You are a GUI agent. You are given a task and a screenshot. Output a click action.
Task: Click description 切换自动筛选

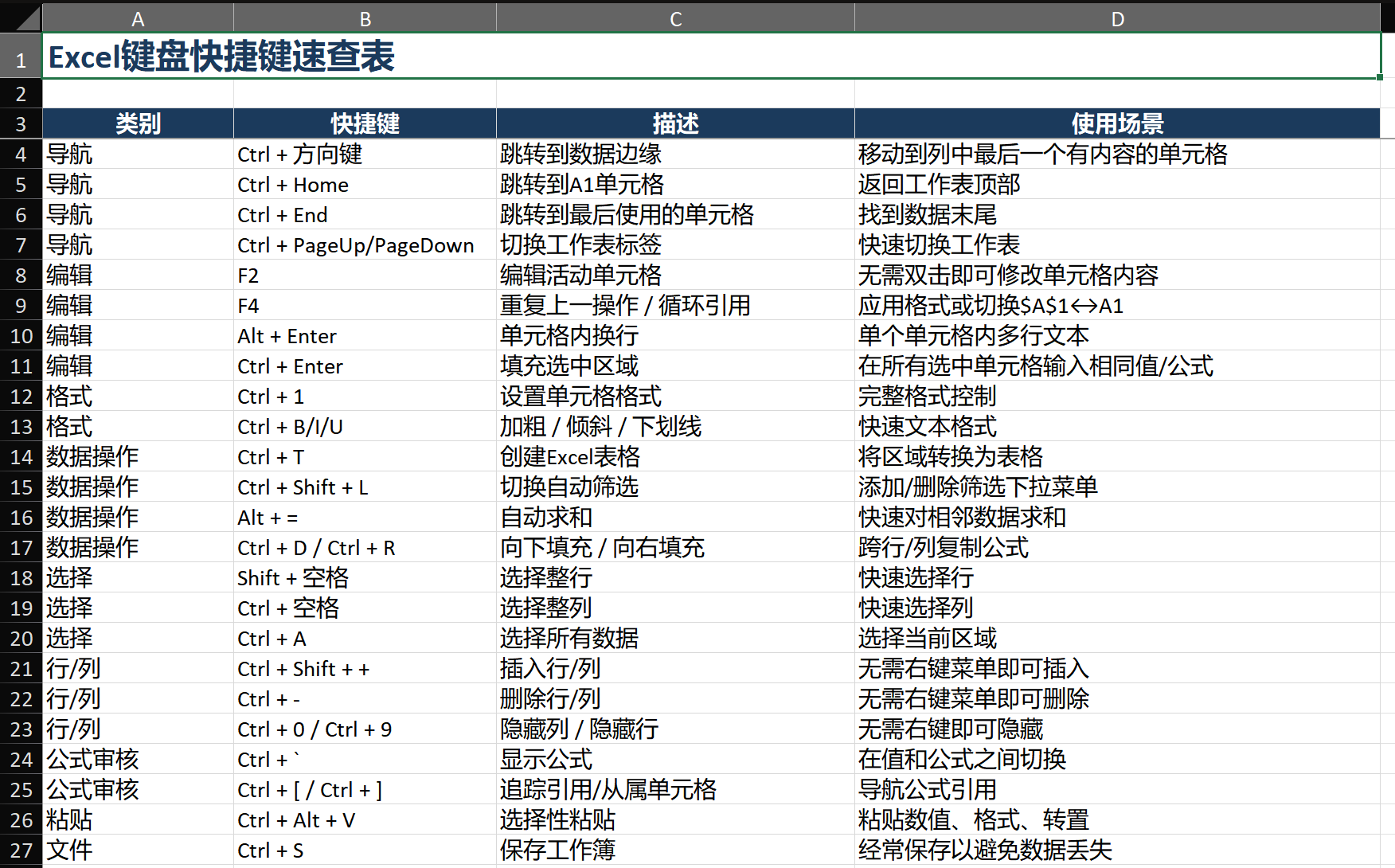[x=675, y=487]
